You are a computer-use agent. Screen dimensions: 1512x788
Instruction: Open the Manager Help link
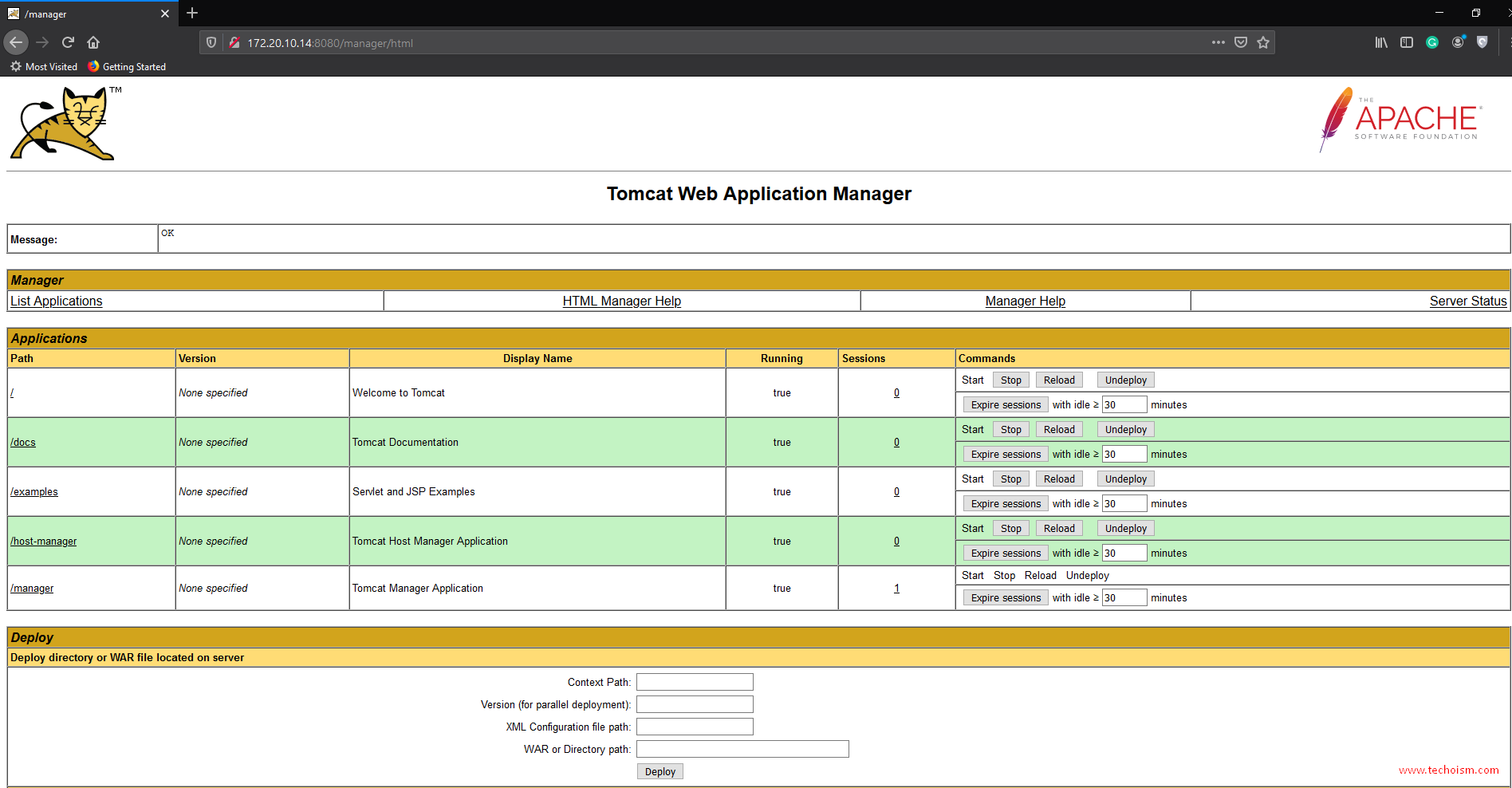click(1026, 301)
